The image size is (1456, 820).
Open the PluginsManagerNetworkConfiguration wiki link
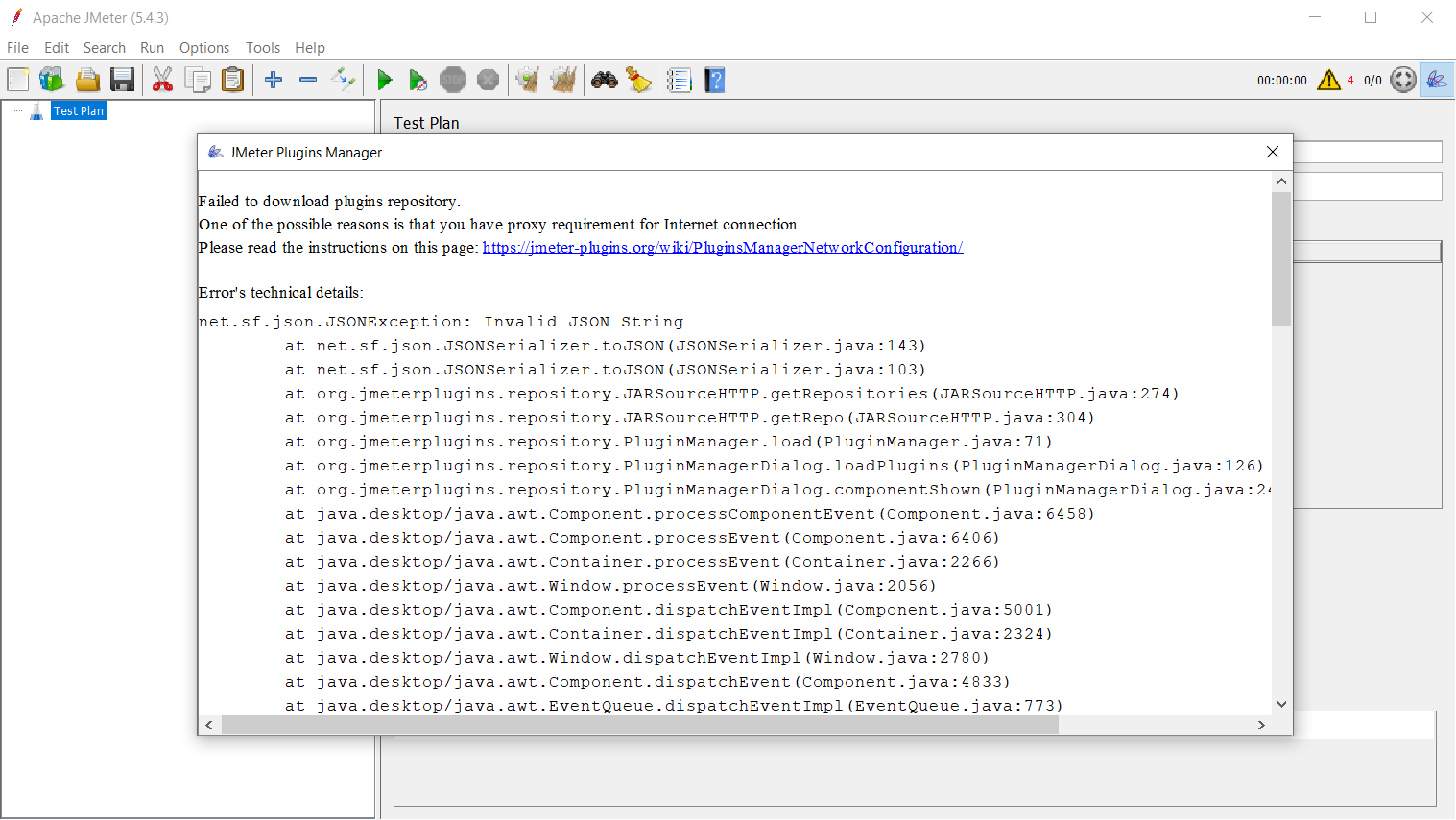click(x=722, y=248)
